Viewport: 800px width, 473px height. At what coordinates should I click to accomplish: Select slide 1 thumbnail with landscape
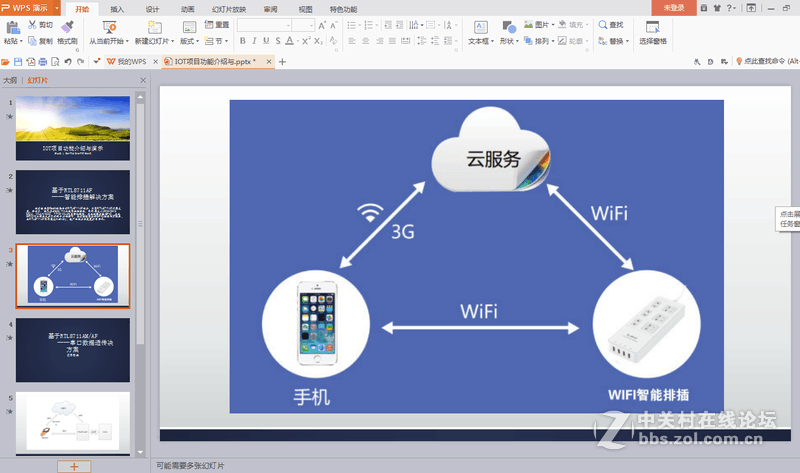[73, 128]
